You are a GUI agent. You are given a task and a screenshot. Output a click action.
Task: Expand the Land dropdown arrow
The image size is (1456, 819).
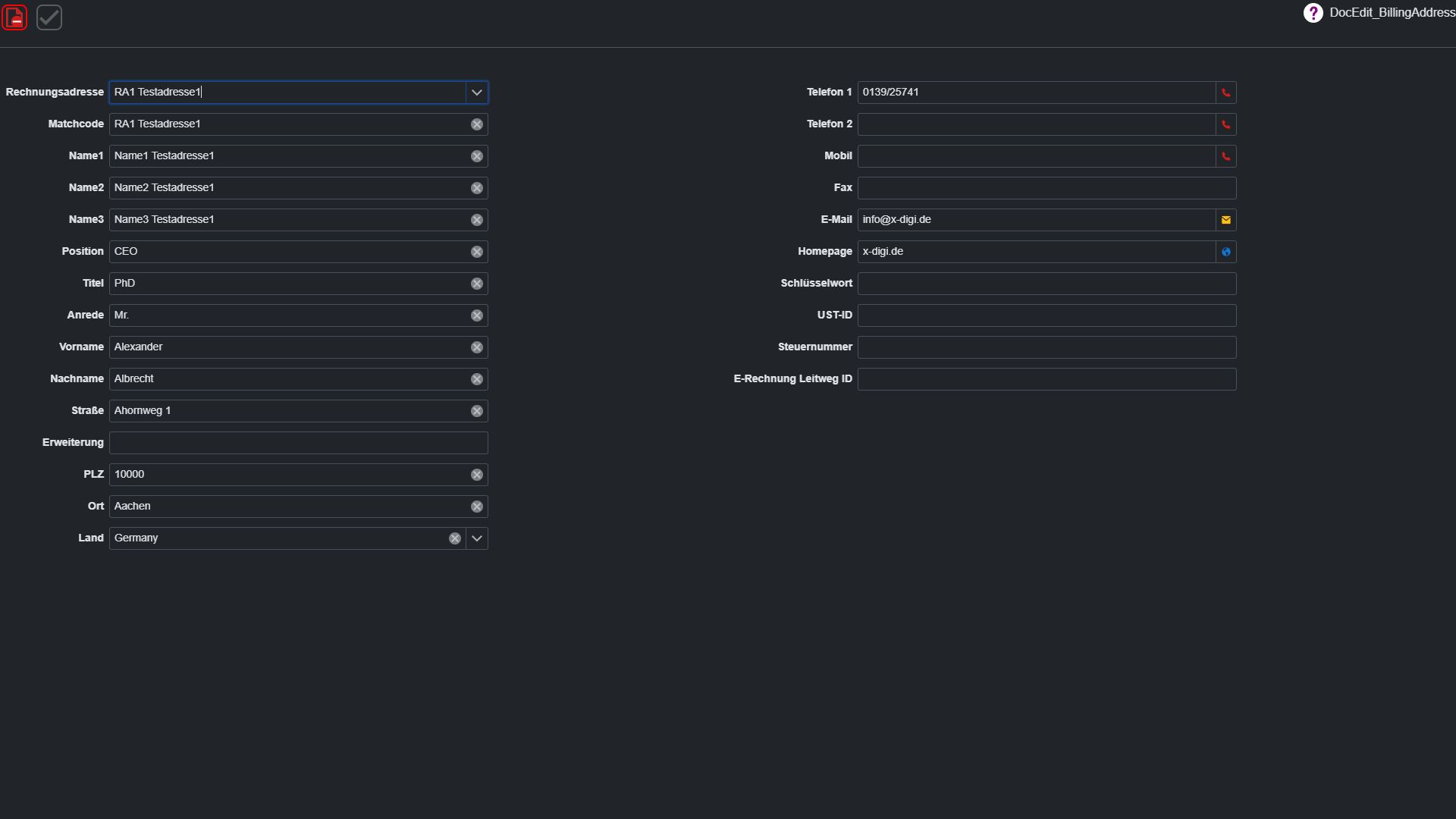(x=477, y=538)
